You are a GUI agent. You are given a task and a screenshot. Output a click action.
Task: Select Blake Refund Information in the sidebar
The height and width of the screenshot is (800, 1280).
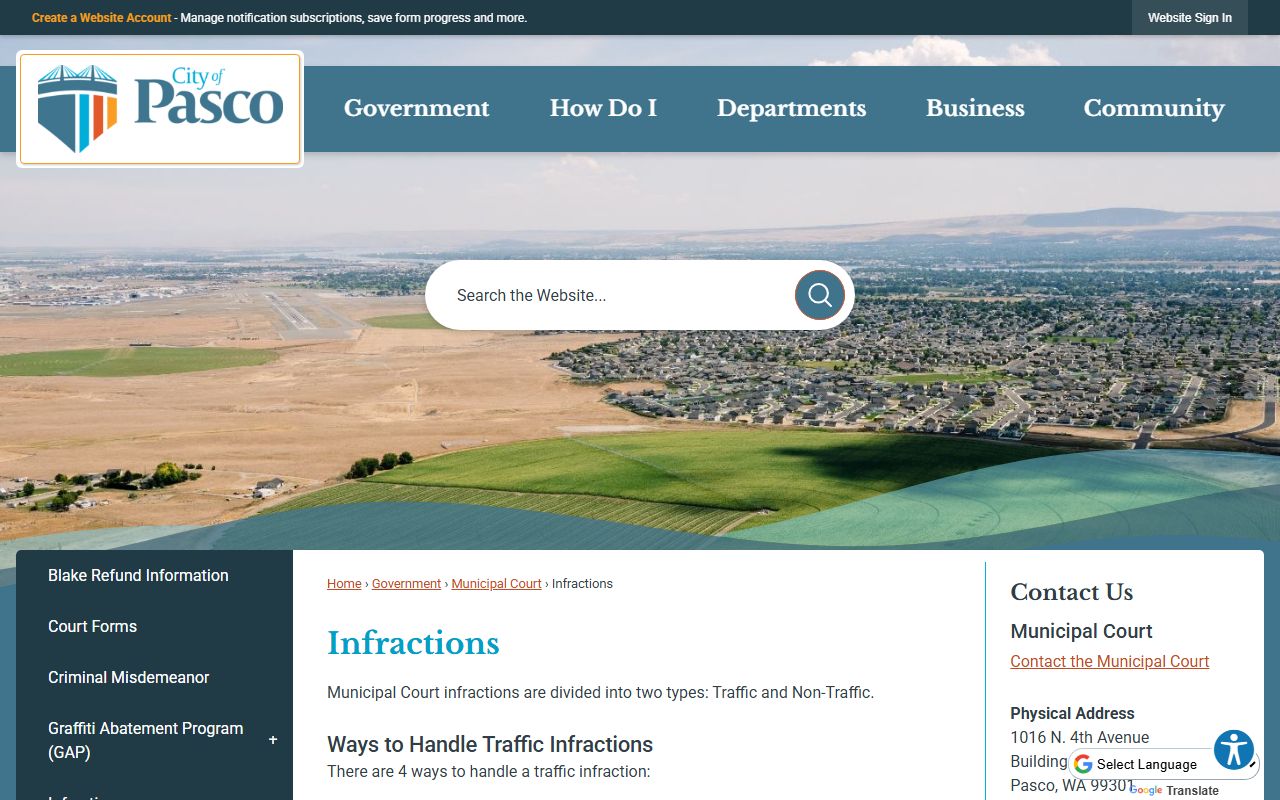[138, 575]
